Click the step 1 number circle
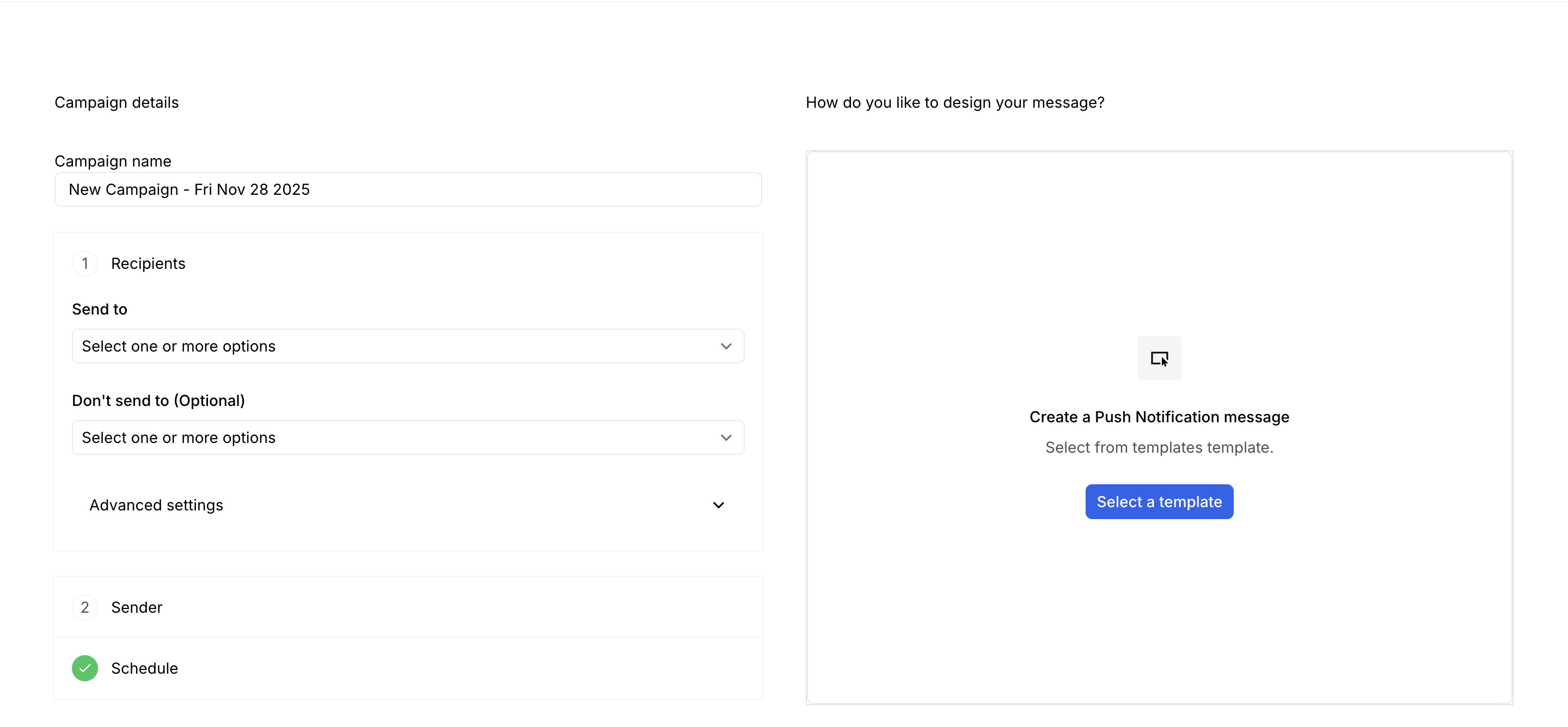The width and height of the screenshot is (1568, 727). 84,263
